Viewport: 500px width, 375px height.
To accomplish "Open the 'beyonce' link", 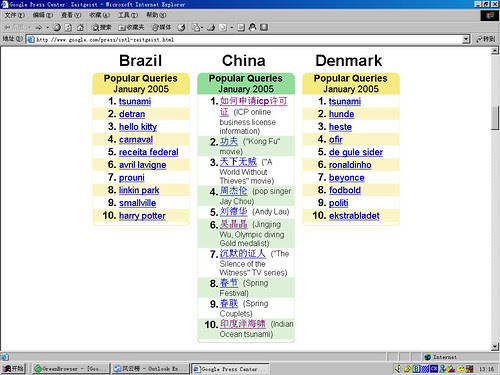I will point(347,178).
